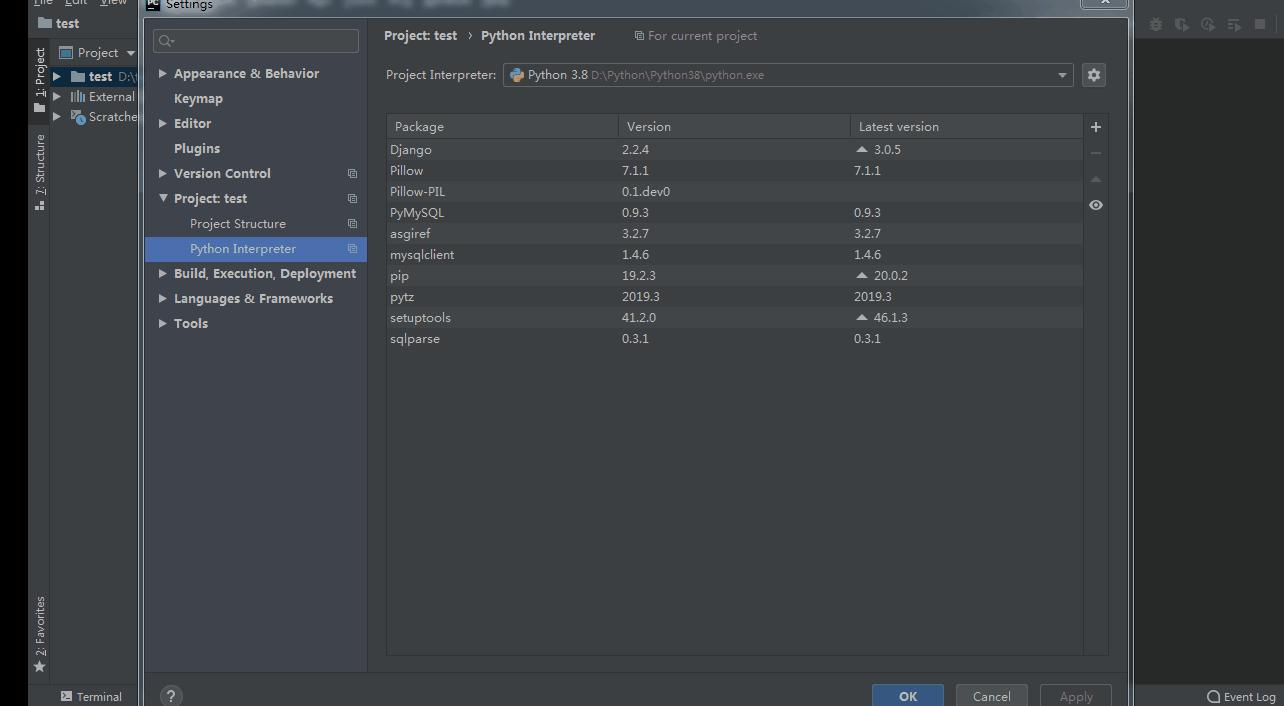Expand Languages & Frameworks section

click(x=163, y=298)
